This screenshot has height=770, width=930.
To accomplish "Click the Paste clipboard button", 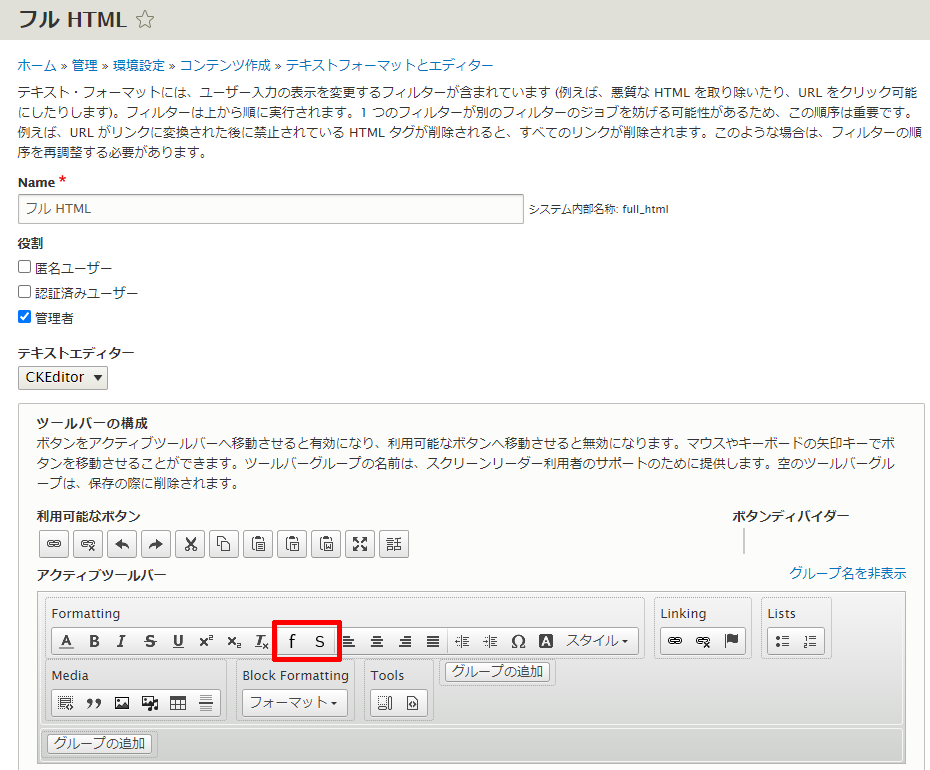I will tap(258, 544).
